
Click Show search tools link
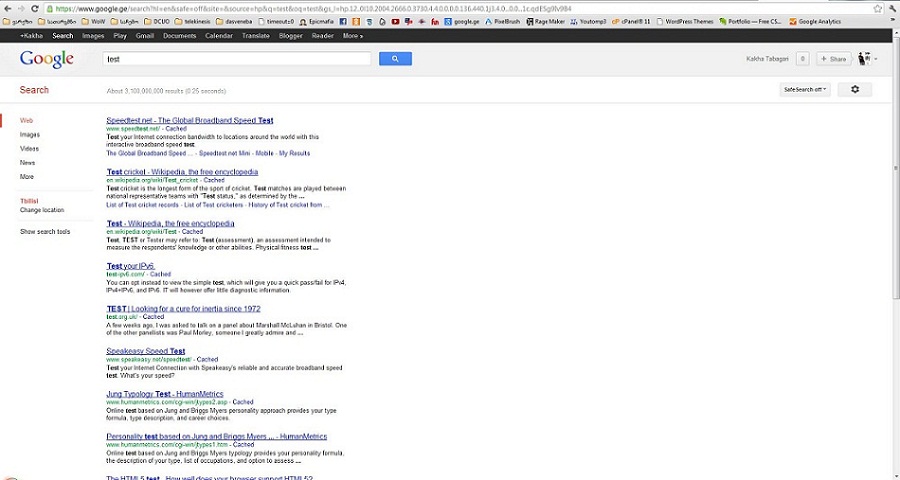pos(45,232)
